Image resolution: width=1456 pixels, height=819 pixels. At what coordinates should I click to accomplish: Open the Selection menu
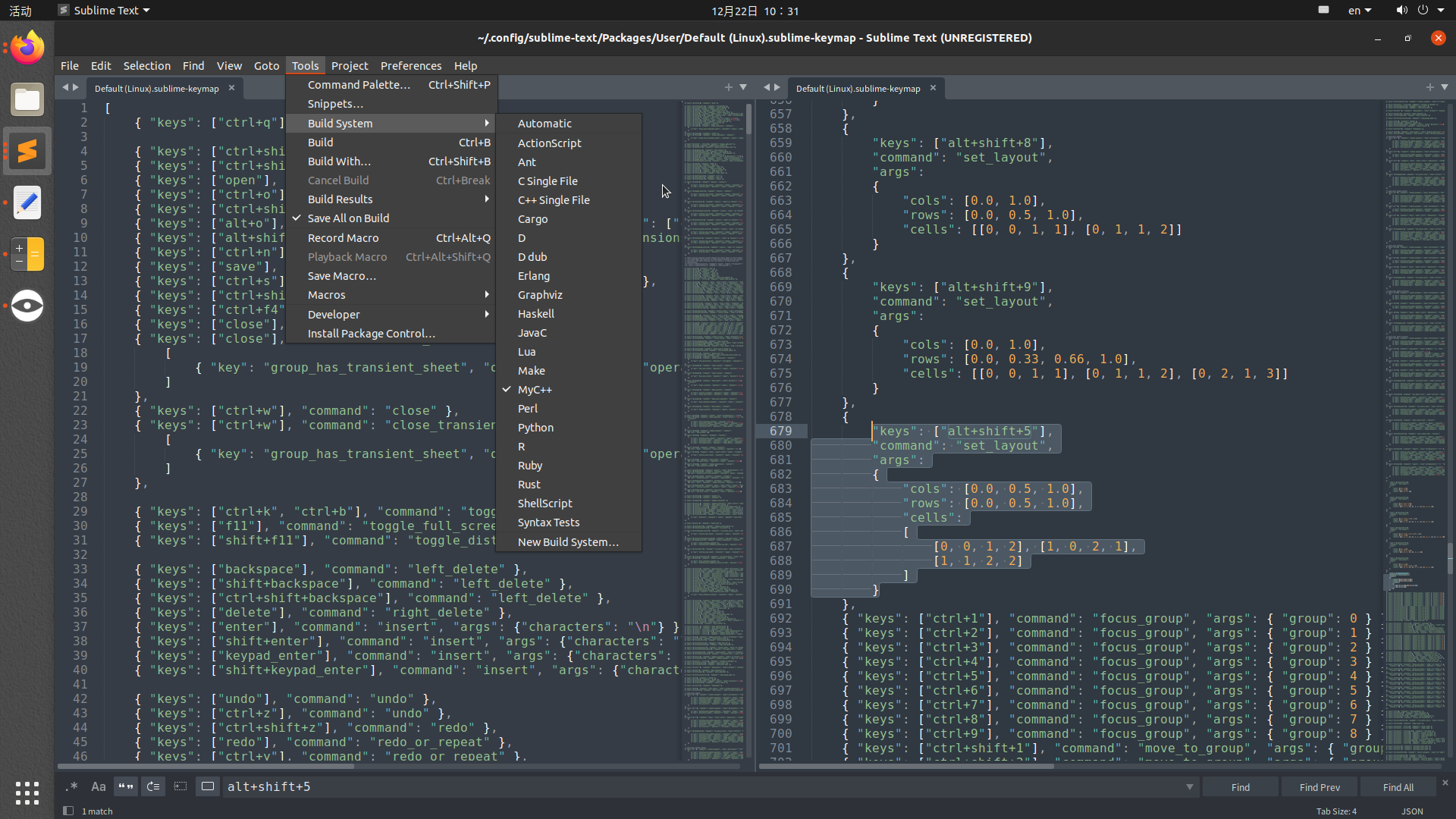pos(146,66)
